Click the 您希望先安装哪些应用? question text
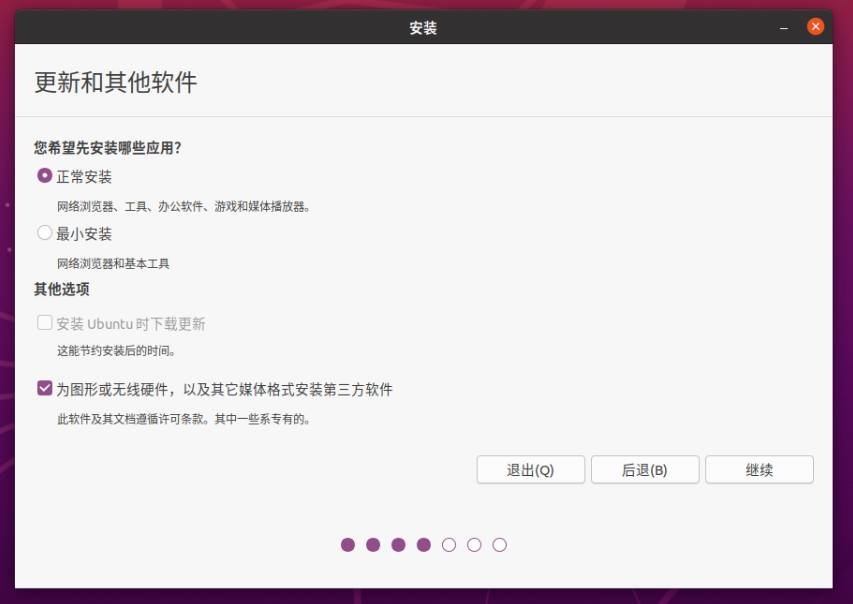 click(x=107, y=147)
